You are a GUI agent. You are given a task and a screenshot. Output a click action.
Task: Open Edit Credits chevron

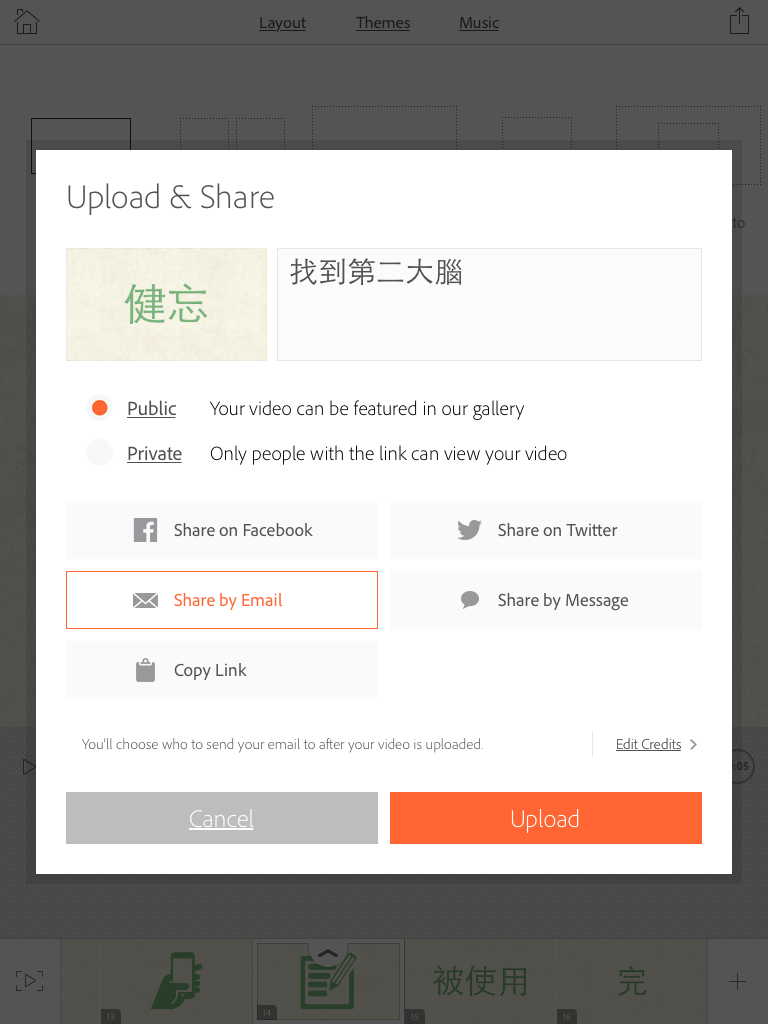(x=656, y=744)
